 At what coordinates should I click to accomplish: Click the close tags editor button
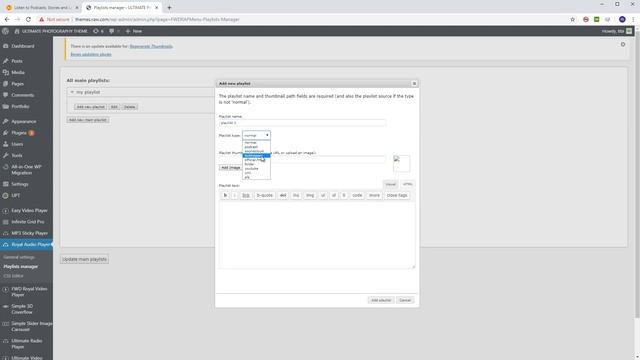tap(397, 195)
